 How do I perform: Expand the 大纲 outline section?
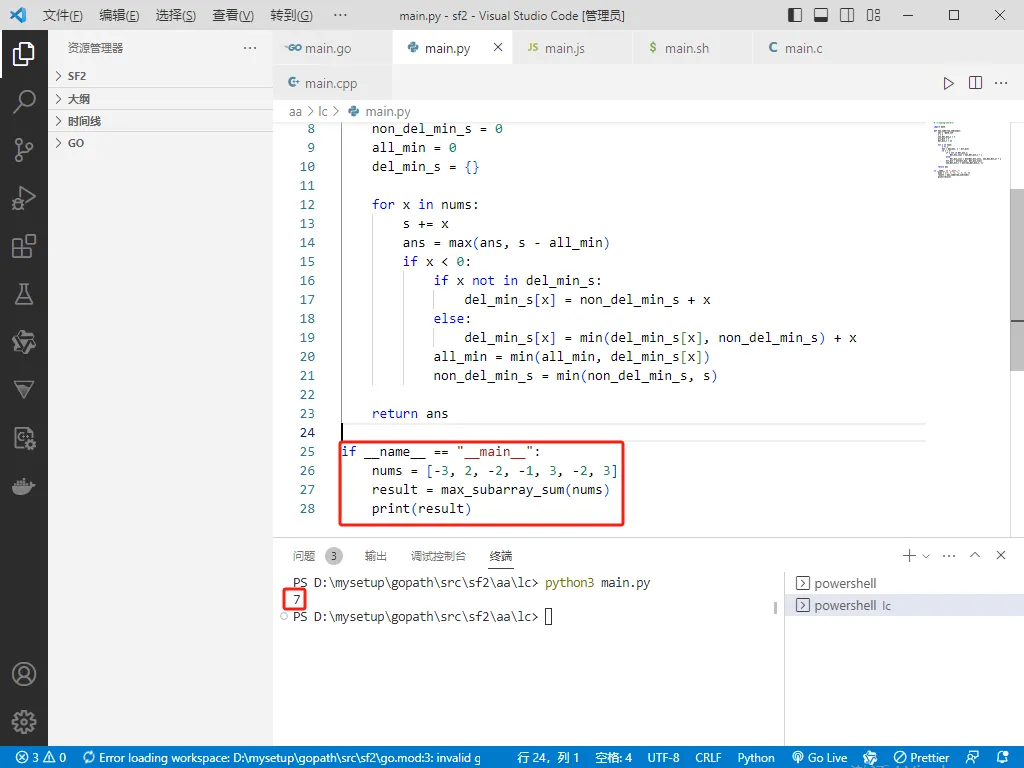[161, 99]
